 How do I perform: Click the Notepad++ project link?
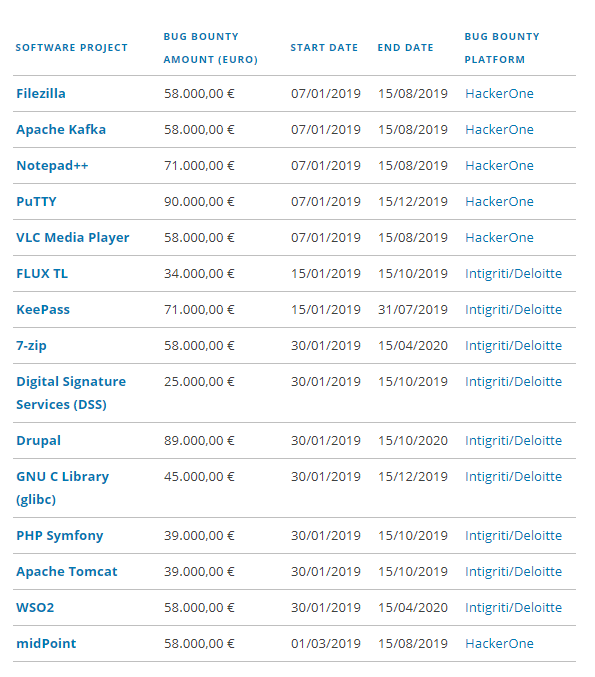pos(52,165)
